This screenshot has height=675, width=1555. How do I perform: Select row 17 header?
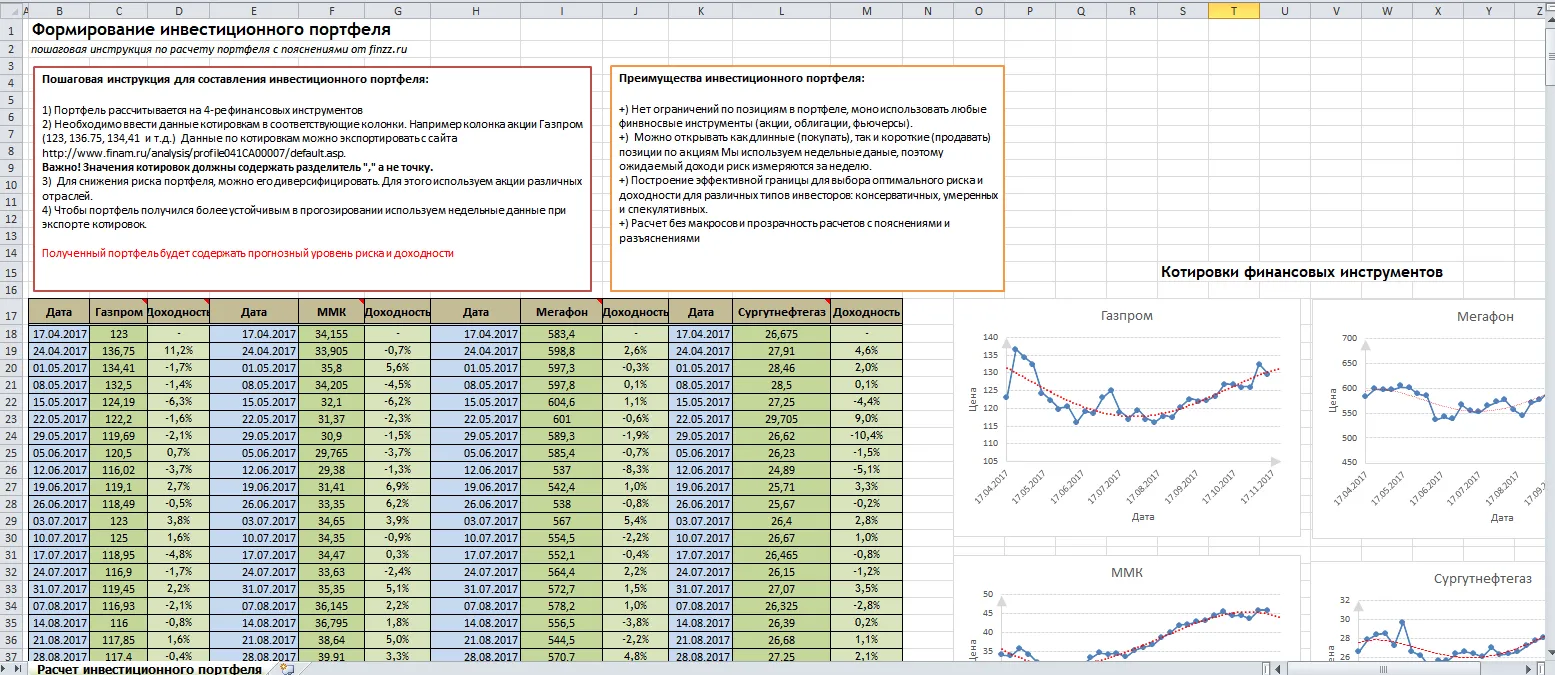12,314
